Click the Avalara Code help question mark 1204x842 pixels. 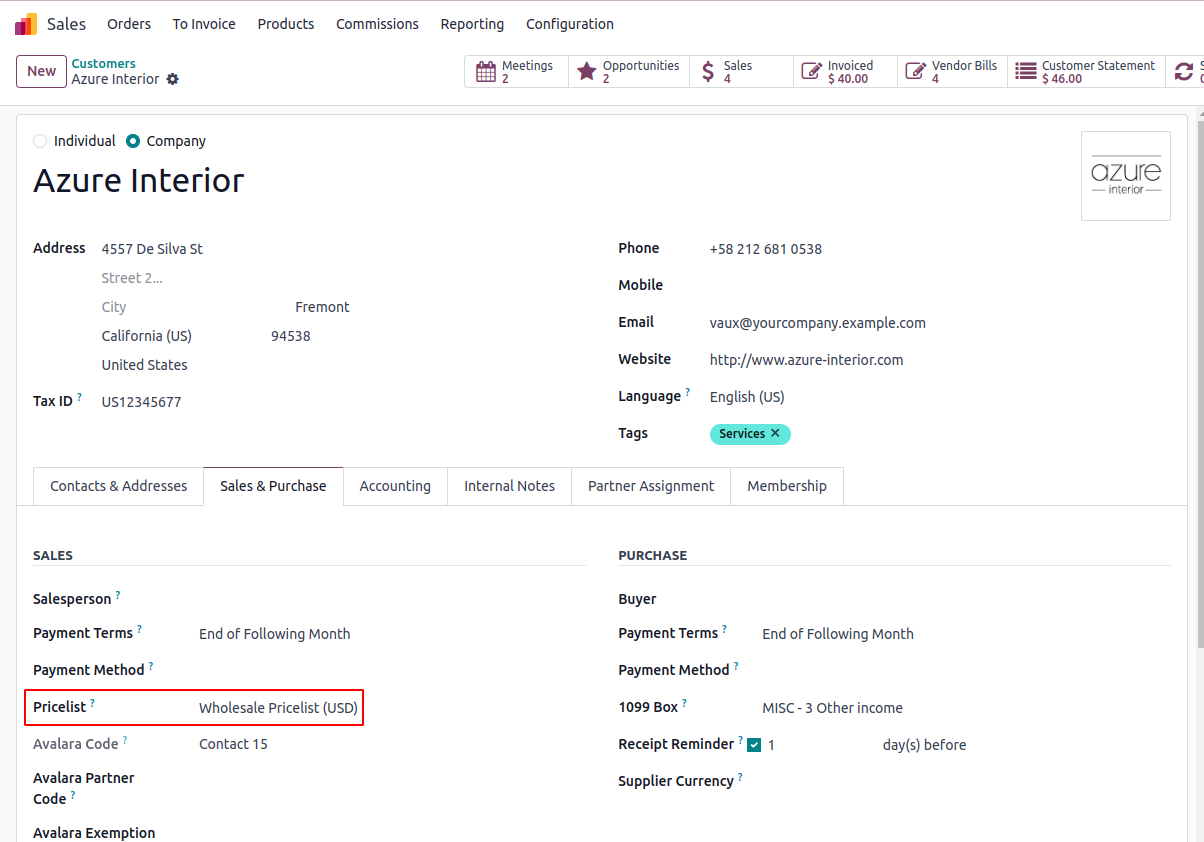click(126, 740)
